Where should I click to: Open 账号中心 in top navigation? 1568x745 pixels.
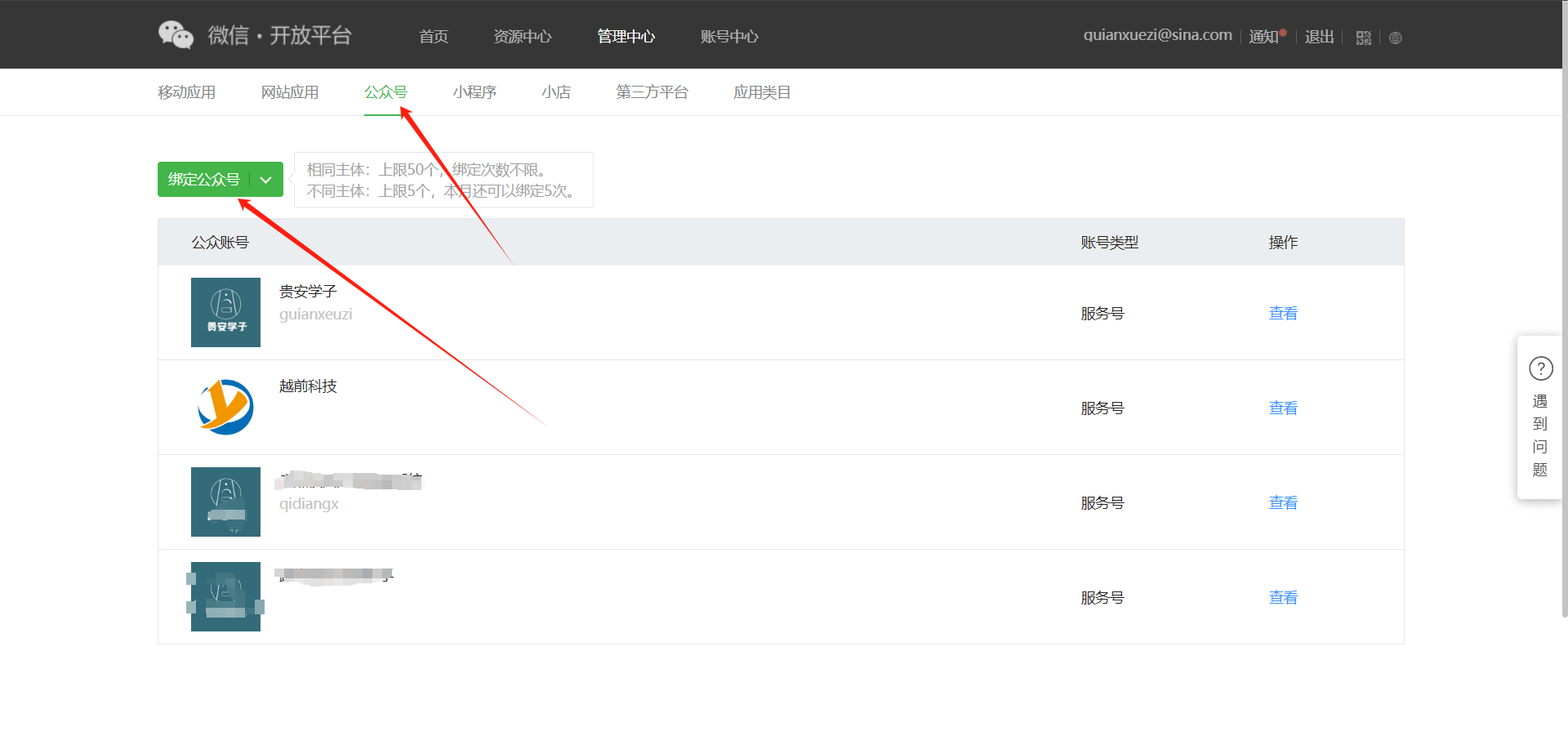[x=729, y=37]
